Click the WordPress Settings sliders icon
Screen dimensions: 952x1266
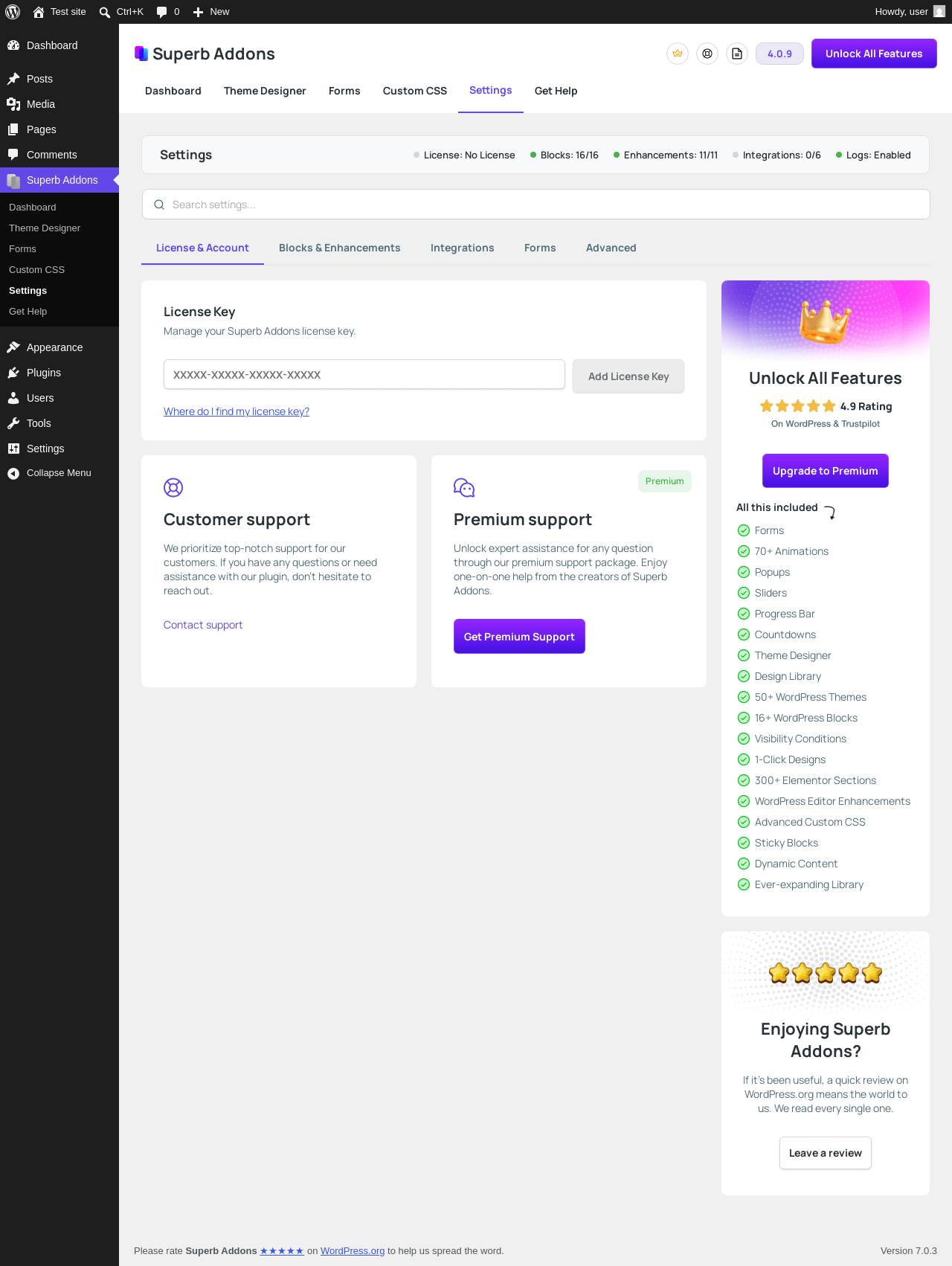pos(13,449)
